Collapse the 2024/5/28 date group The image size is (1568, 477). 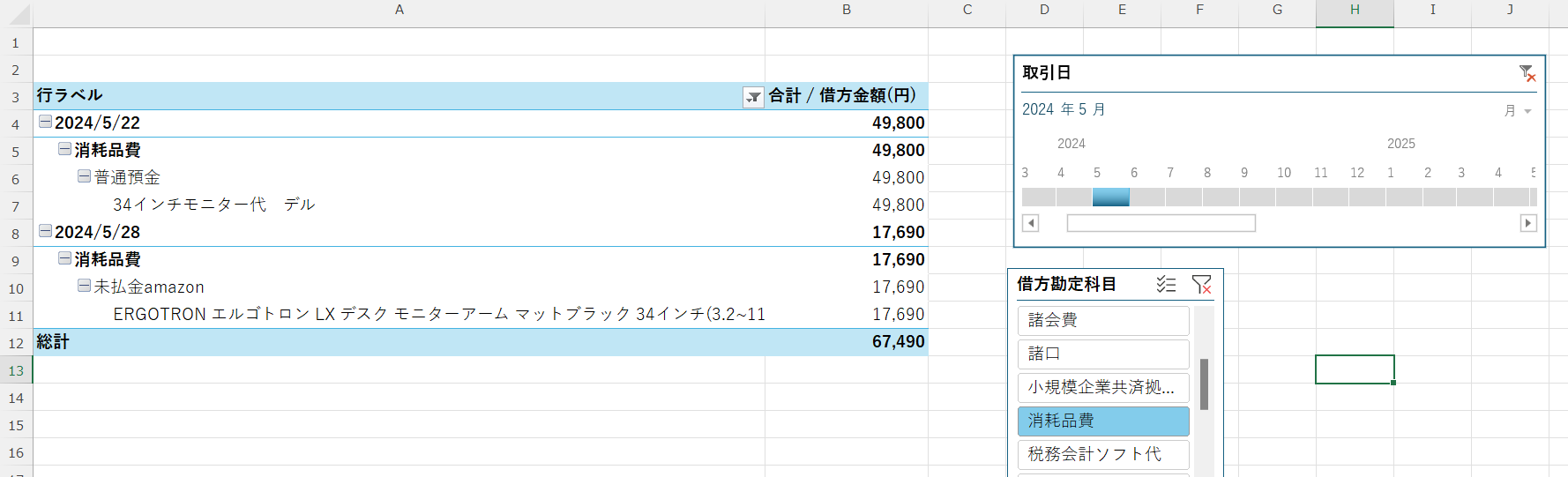coord(45,231)
